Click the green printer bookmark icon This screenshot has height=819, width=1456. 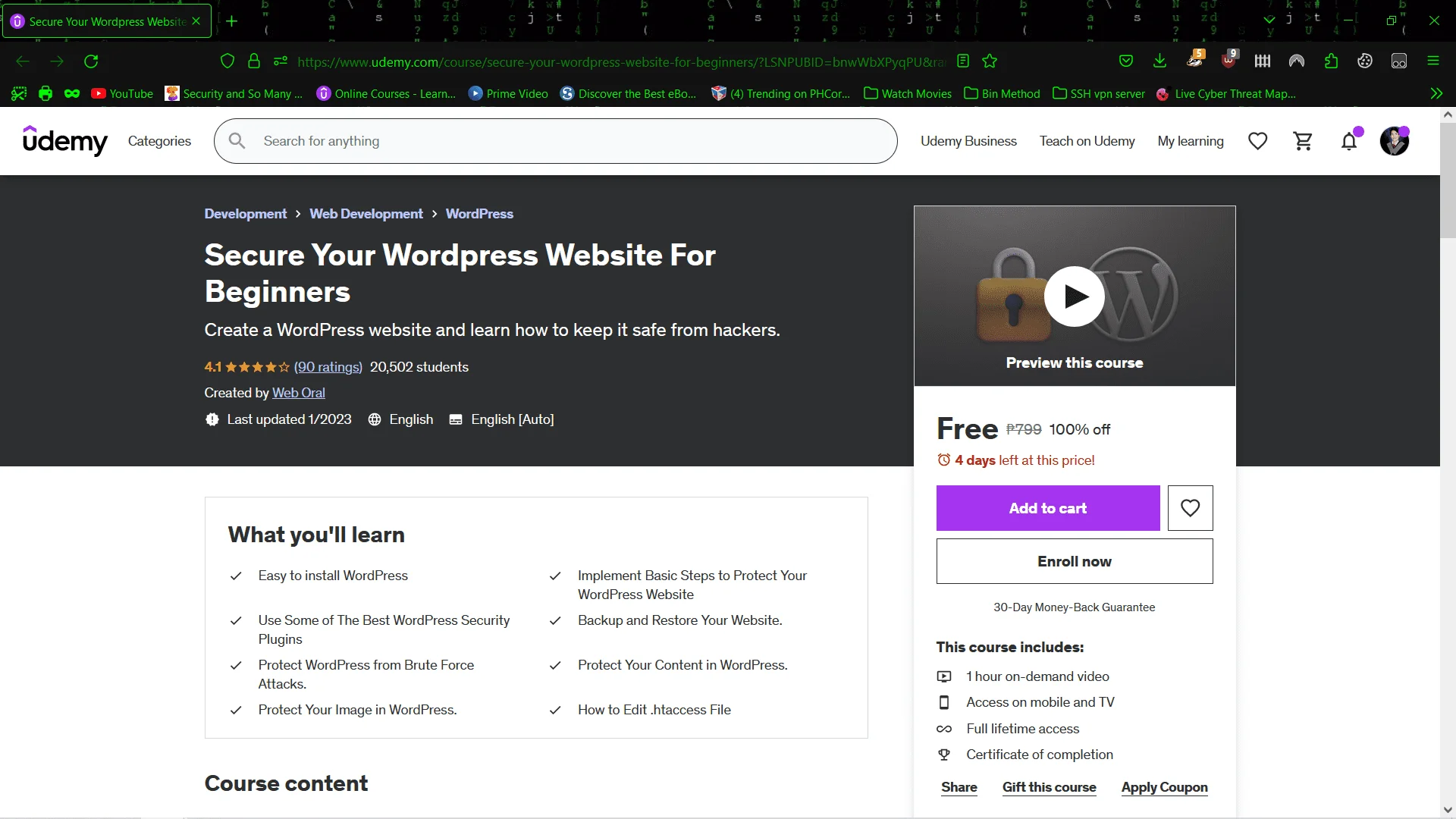[45, 94]
